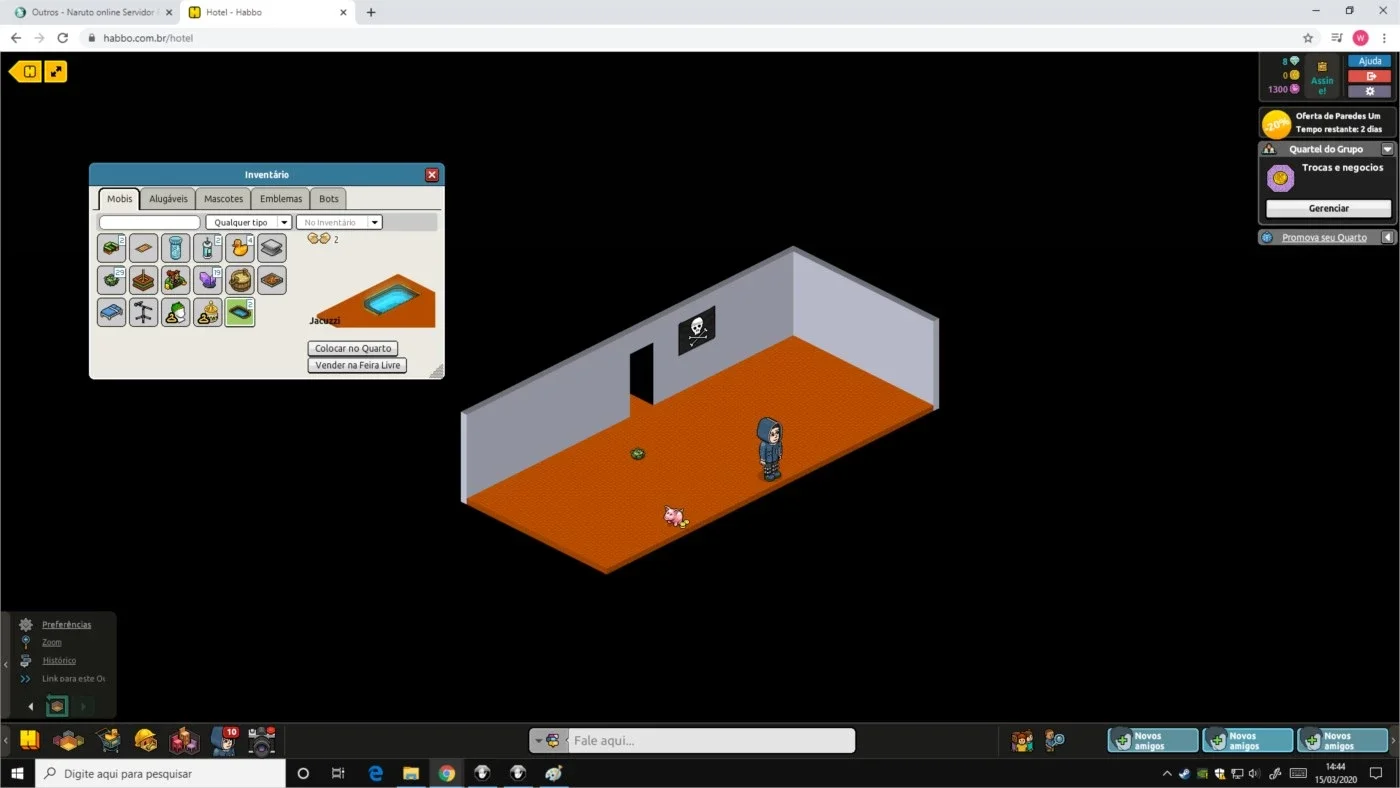Screen dimensions: 1400x788
Task: Open the Histórico link
Action: point(59,660)
